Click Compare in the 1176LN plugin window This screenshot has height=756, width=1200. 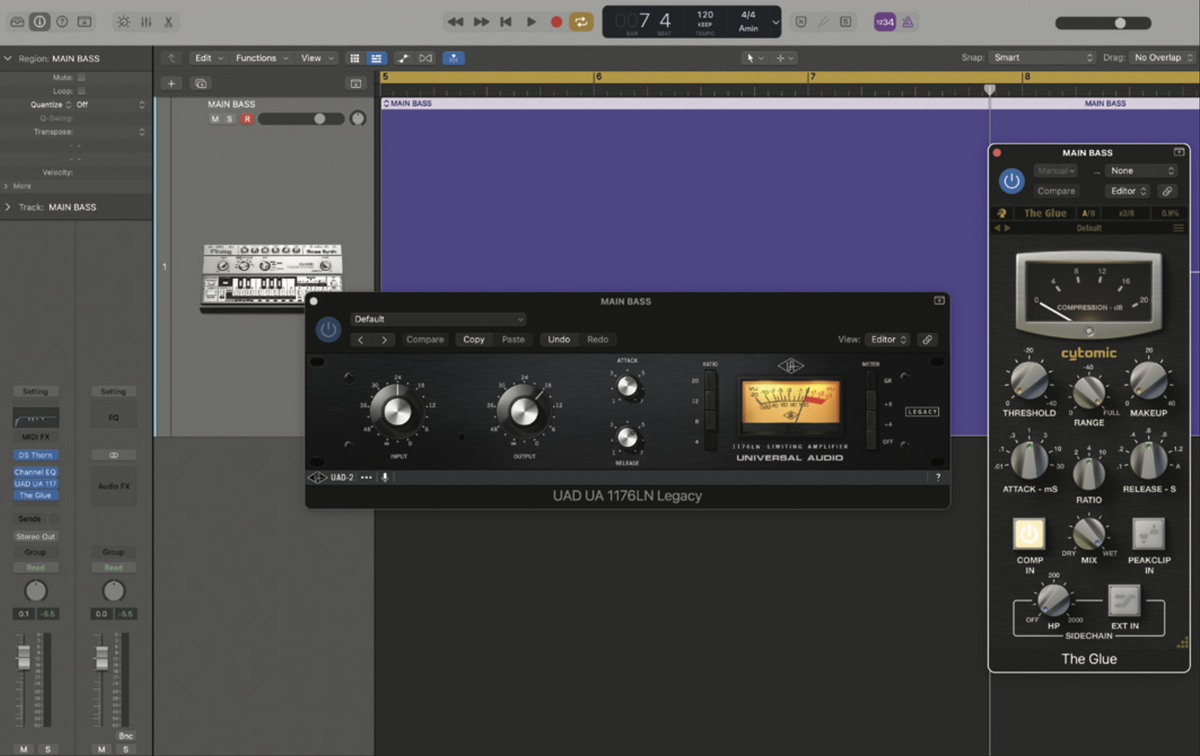tap(425, 340)
